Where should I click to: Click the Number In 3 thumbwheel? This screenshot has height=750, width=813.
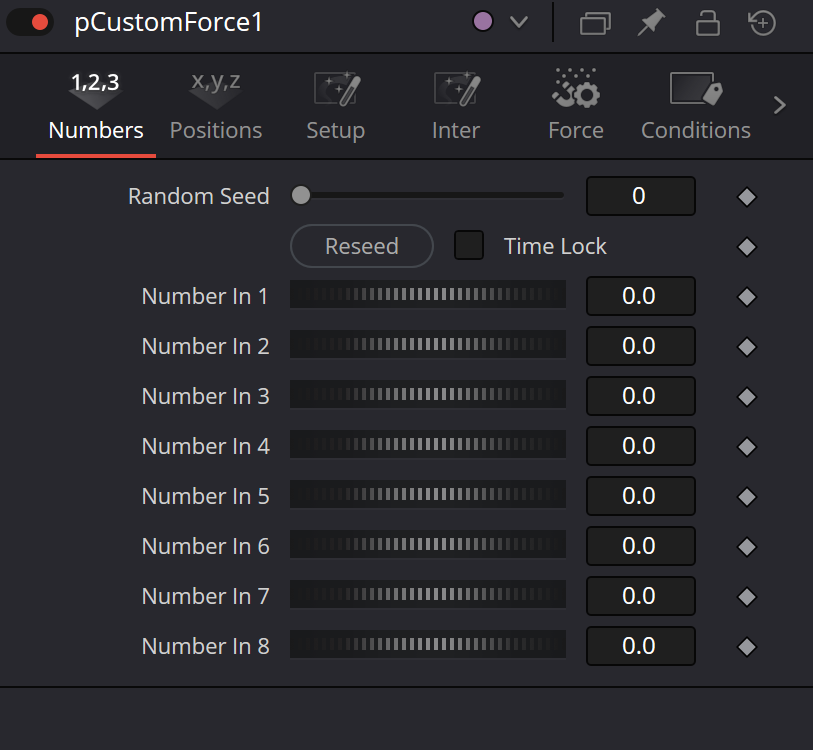(x=428, y=394)
